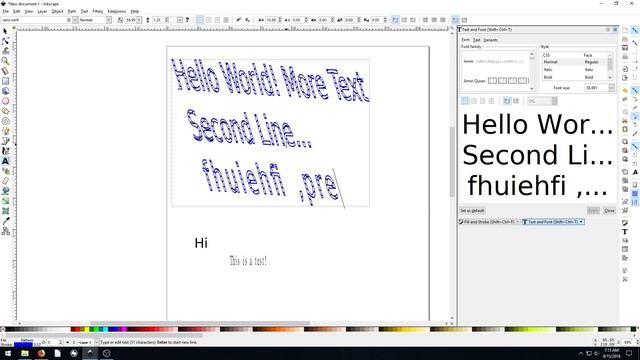Click the Close button in dialog
Screen dimensions: 640x360
[609, 211]
